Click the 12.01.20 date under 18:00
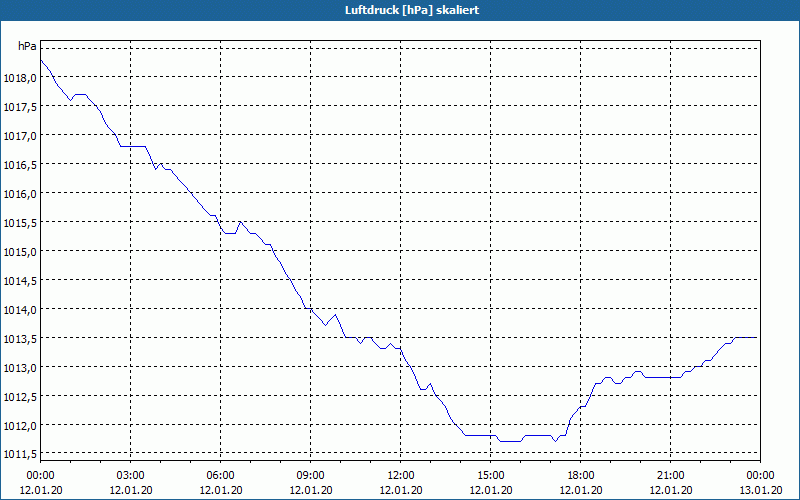Image resolution: width=800 pixels, height=500 pixels. [x=581, y=490]
